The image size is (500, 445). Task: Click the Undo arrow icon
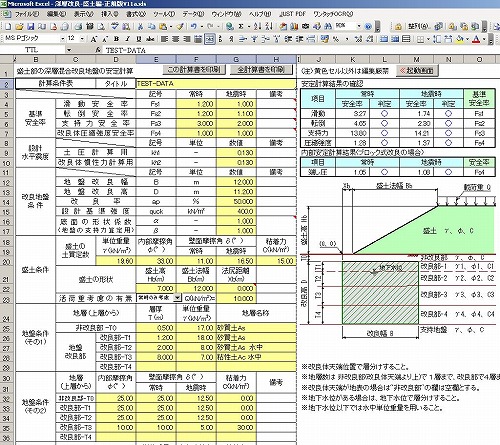pyautogui.click(x=193, y=26)
